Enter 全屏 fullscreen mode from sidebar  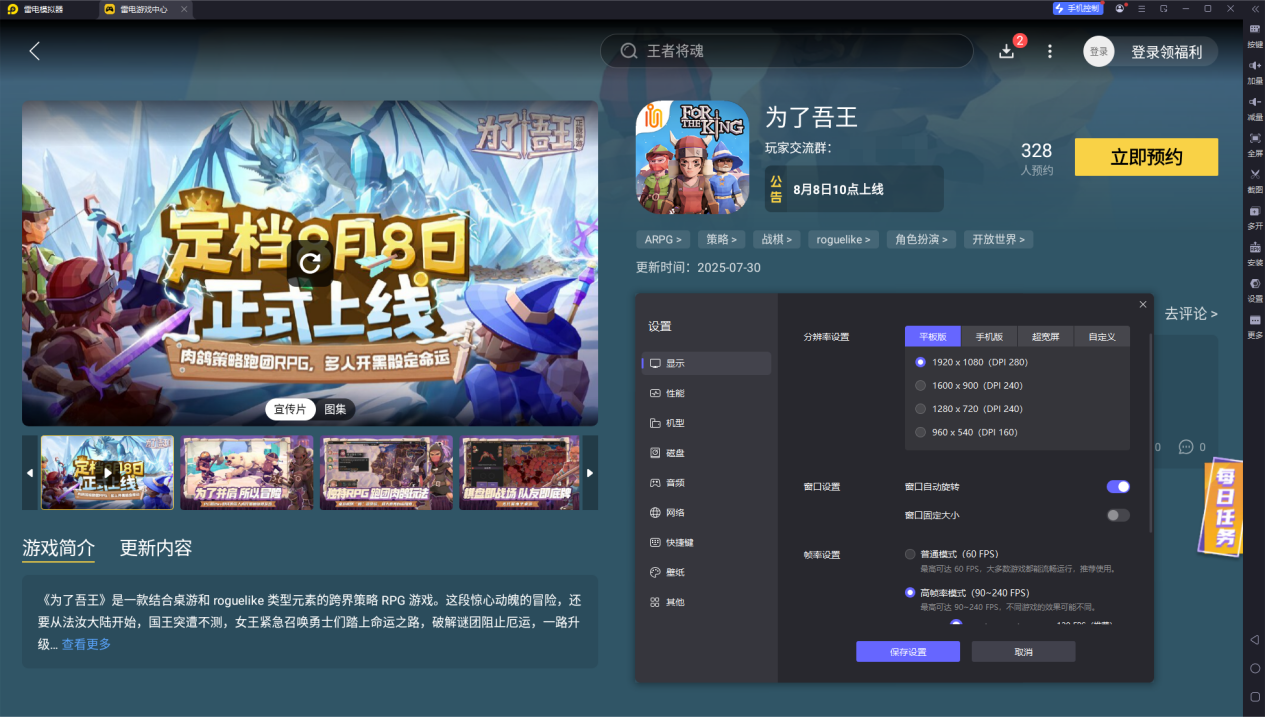pyautogui.click(x=1254, y=138)
